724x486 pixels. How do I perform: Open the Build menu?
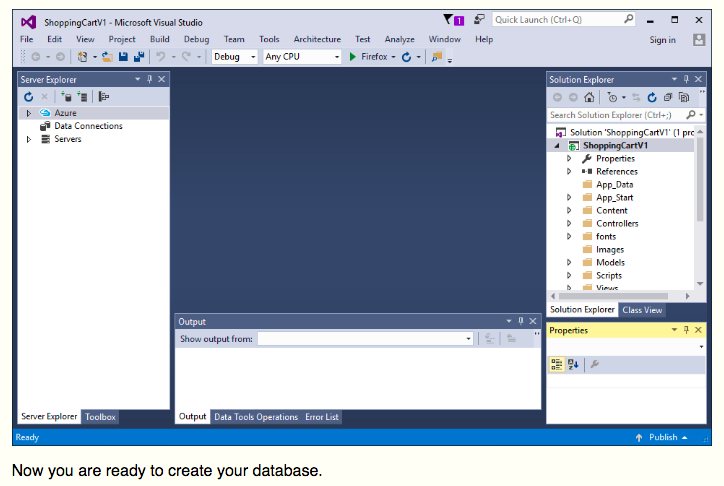click(160, 40)
